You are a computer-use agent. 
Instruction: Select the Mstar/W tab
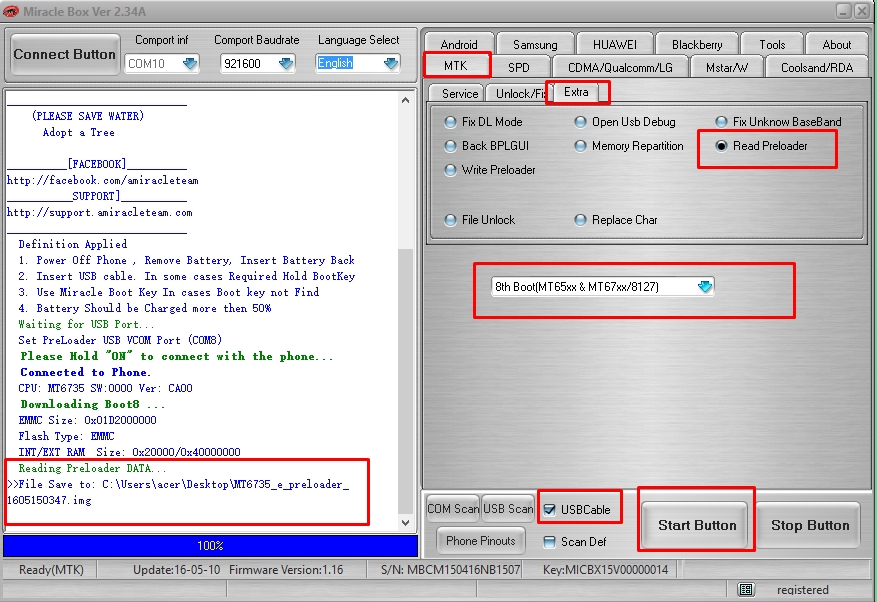tap(726, 67)
